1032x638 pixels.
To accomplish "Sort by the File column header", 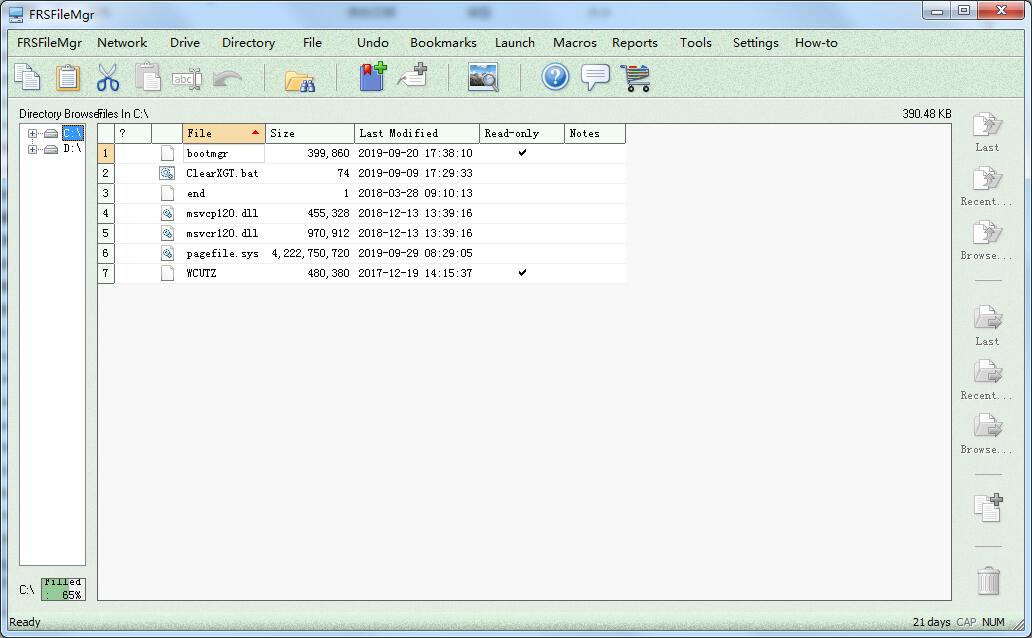I will pyautogui.click(x=224, y=133).
